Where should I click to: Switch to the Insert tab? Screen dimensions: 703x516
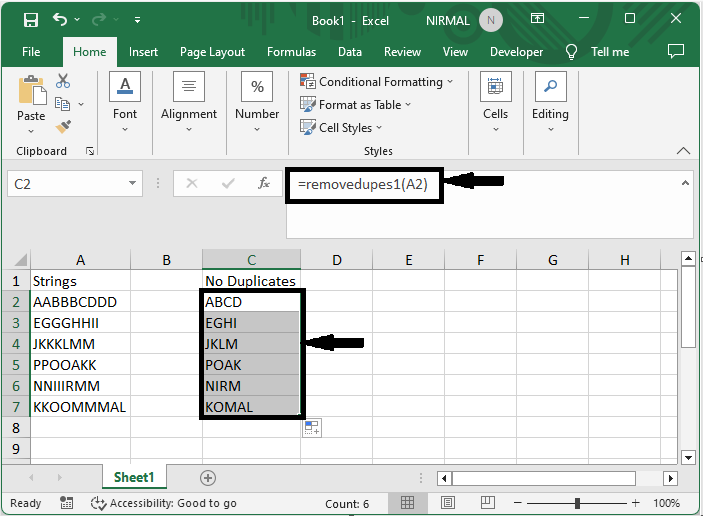coord(143,52)
